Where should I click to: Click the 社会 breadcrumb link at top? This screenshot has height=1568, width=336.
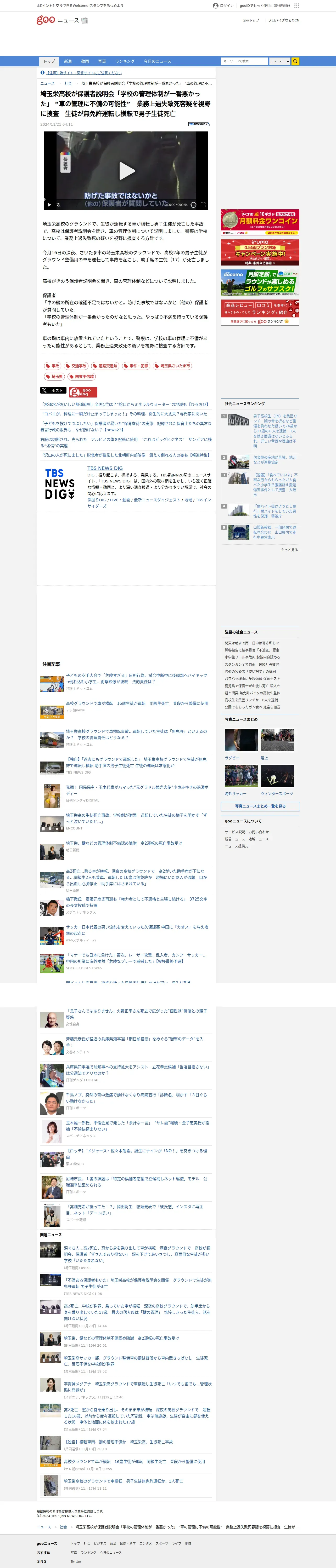tap(68, 83)
